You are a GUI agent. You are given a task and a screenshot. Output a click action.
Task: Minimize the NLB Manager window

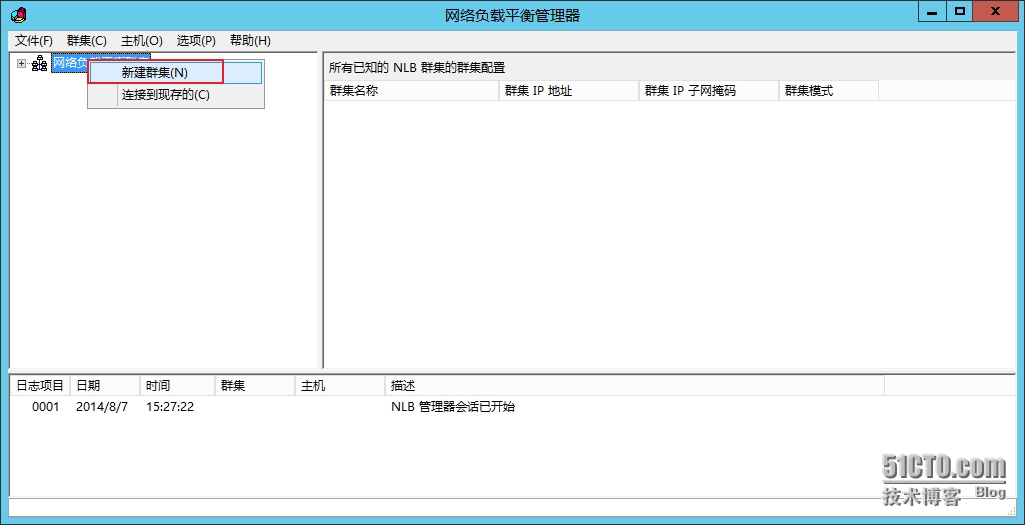coord(931,12)
